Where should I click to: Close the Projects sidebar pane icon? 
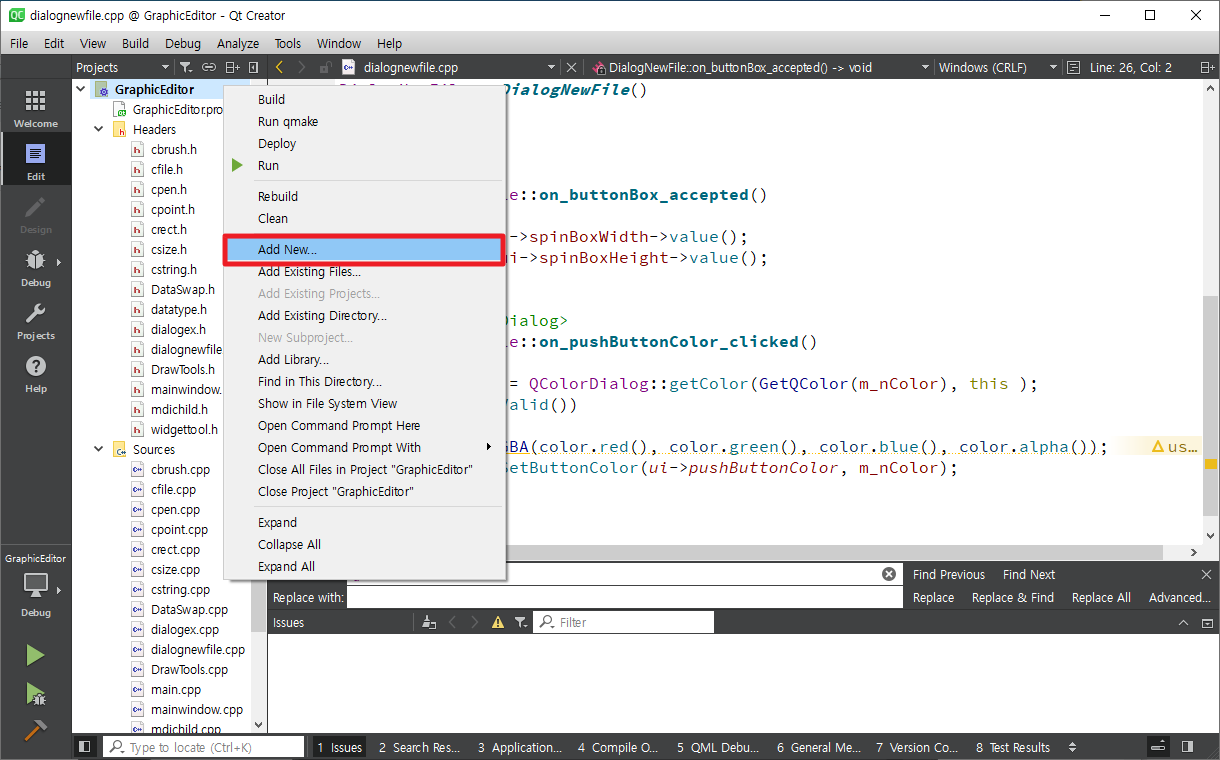click(254, 68)
